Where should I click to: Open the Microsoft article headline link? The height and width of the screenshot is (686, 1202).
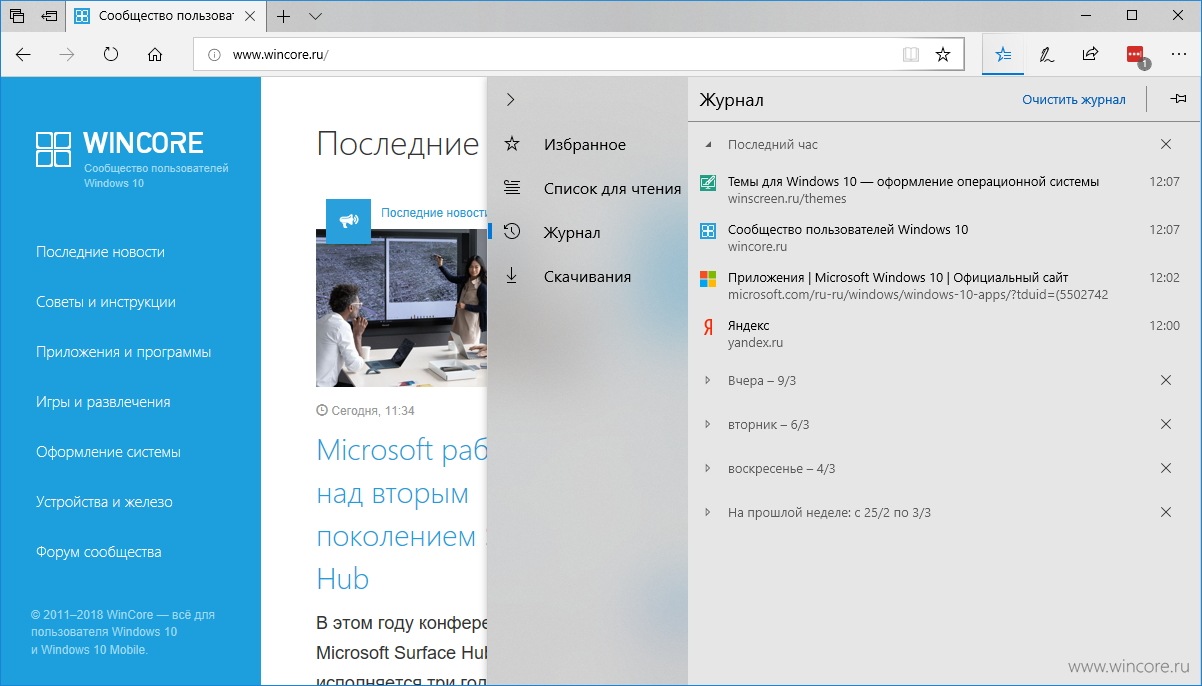click(401, 515)
